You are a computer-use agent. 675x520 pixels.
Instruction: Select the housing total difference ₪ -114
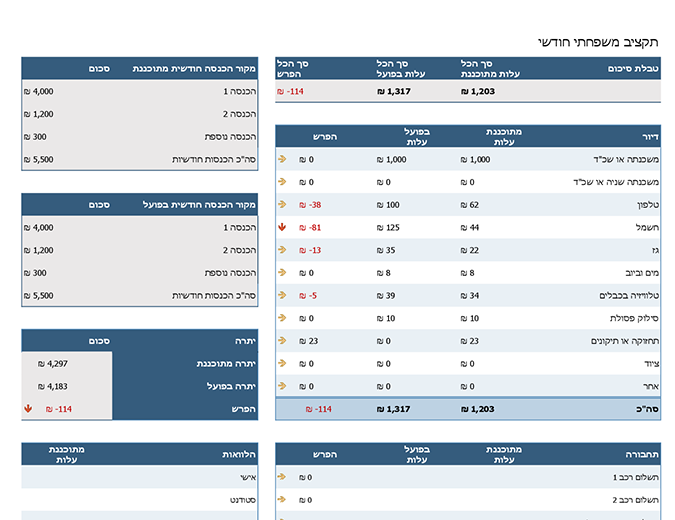point(319,409)
